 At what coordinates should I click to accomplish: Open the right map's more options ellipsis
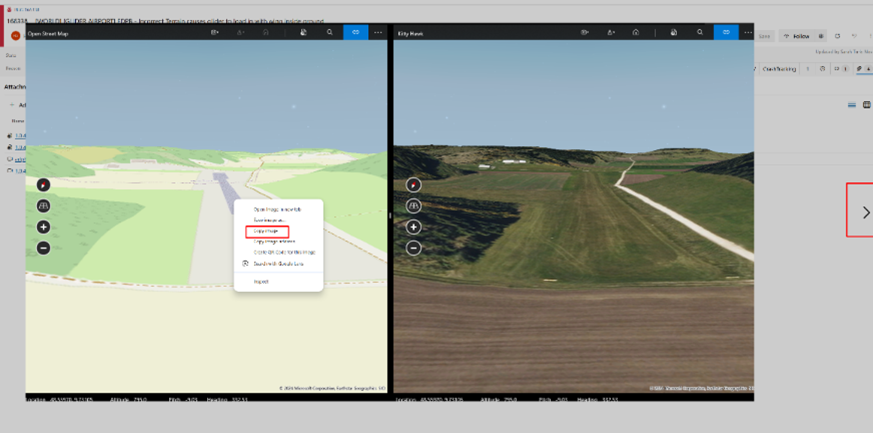[x=747, y=33]
